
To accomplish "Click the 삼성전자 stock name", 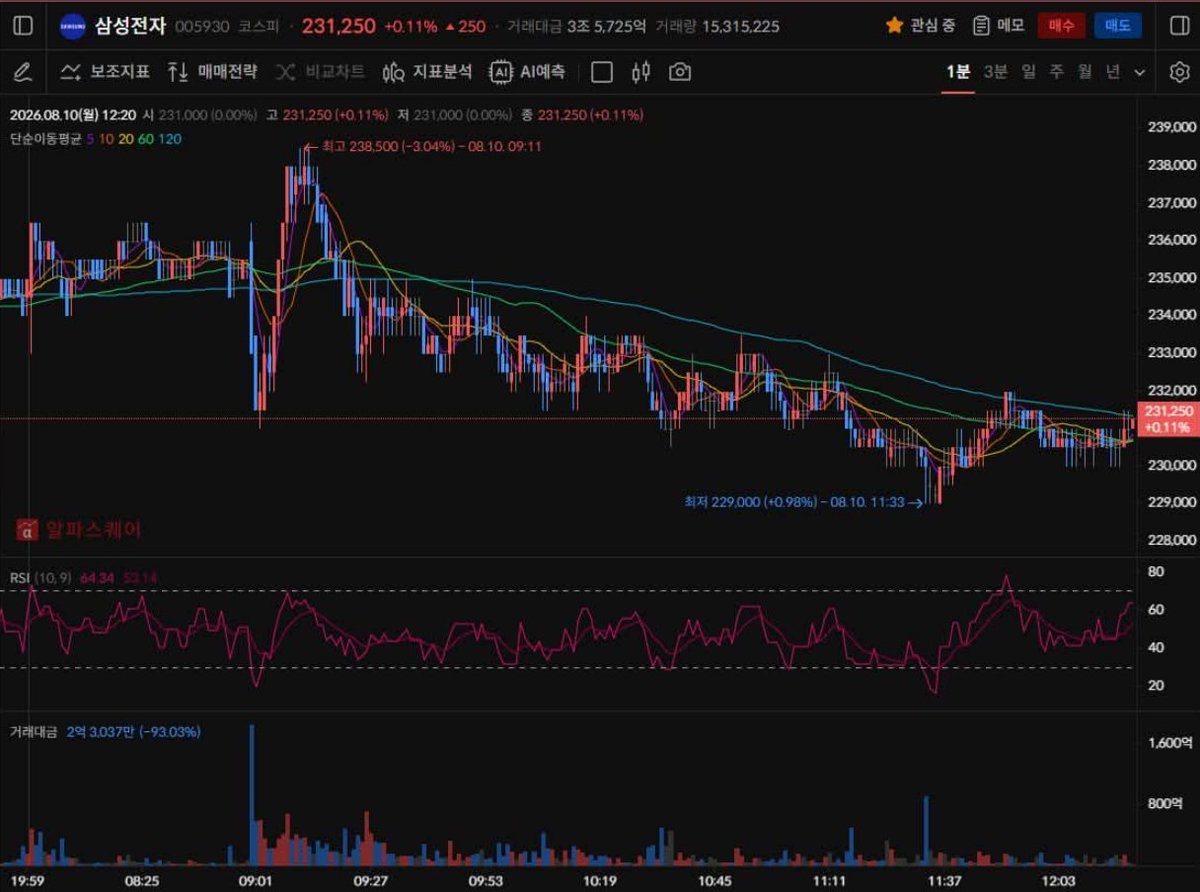I will pyautogui.click(x=130, y=26).
